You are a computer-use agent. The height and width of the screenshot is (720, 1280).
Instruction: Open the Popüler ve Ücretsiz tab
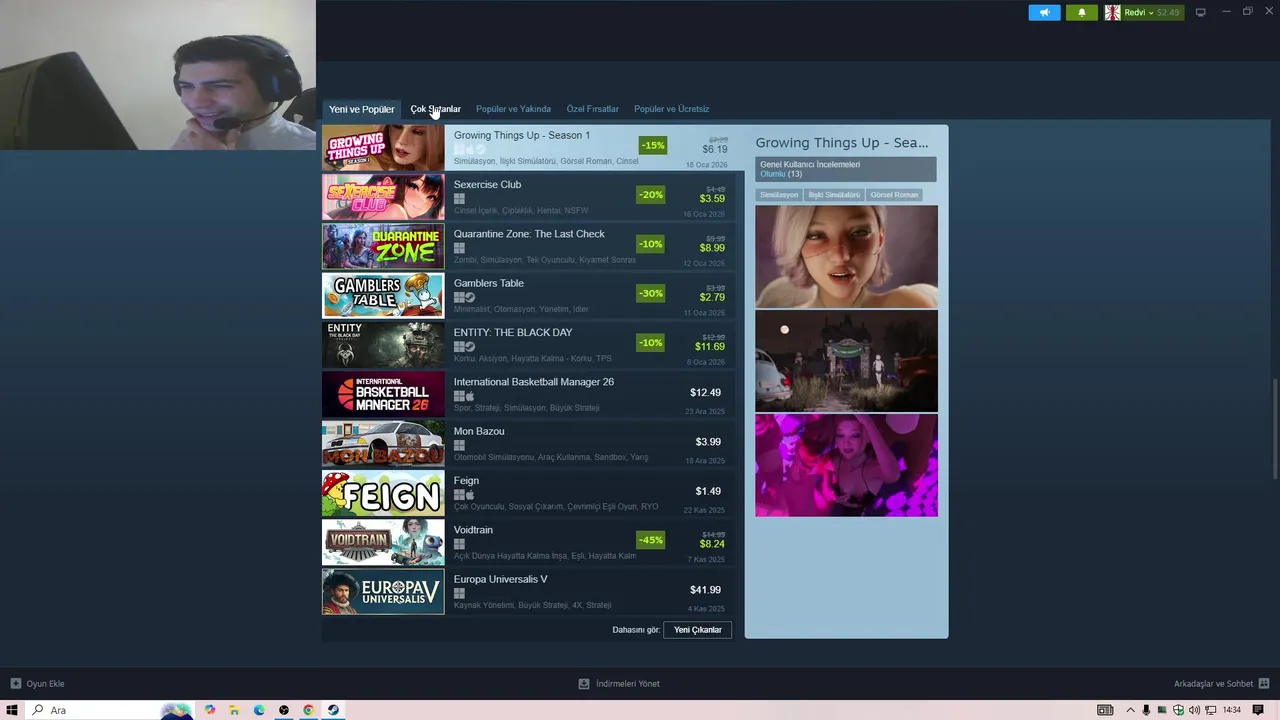click(x=671, y=109)
